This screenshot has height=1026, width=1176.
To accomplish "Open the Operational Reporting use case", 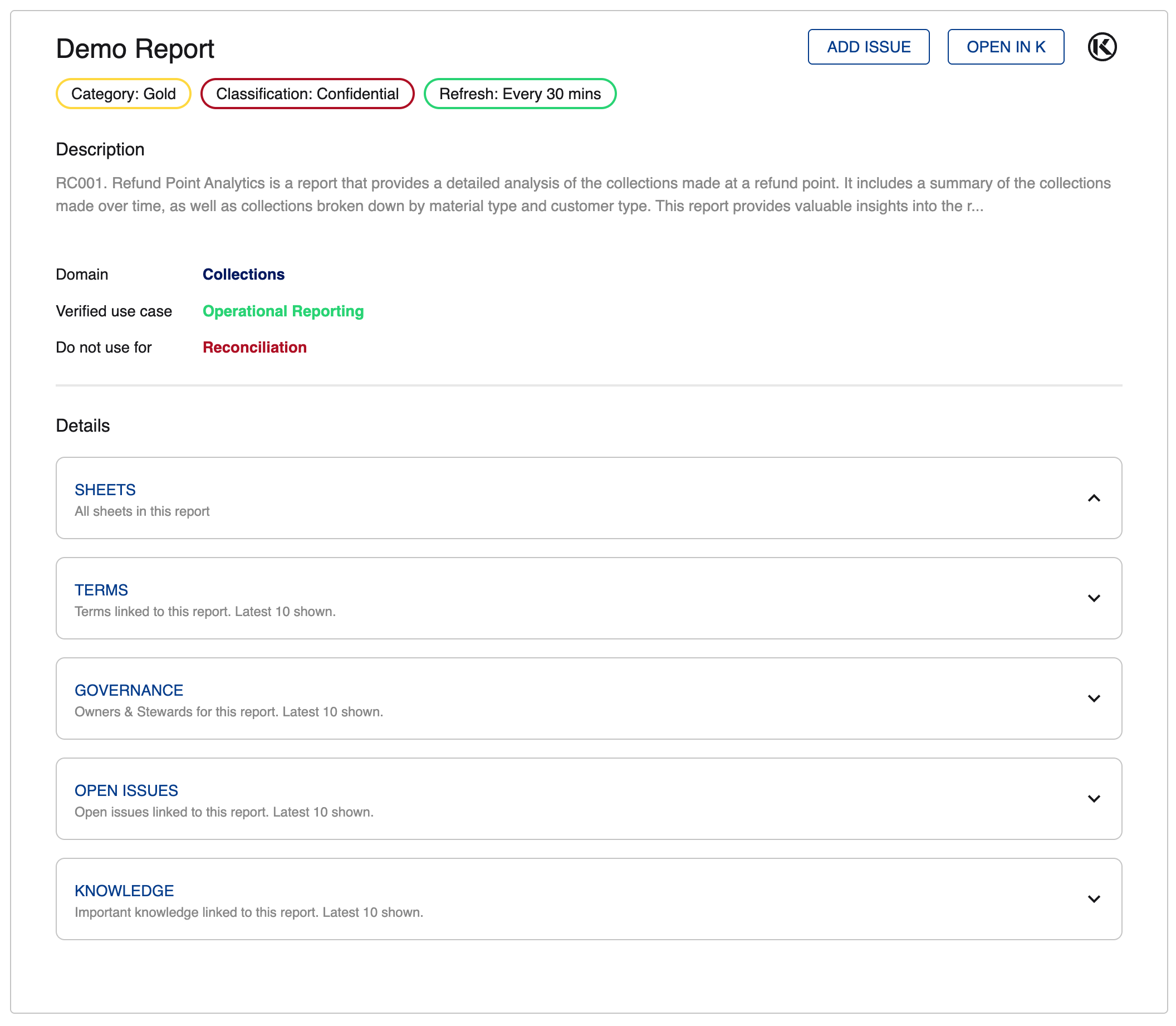I will click(x=283, y=311).
